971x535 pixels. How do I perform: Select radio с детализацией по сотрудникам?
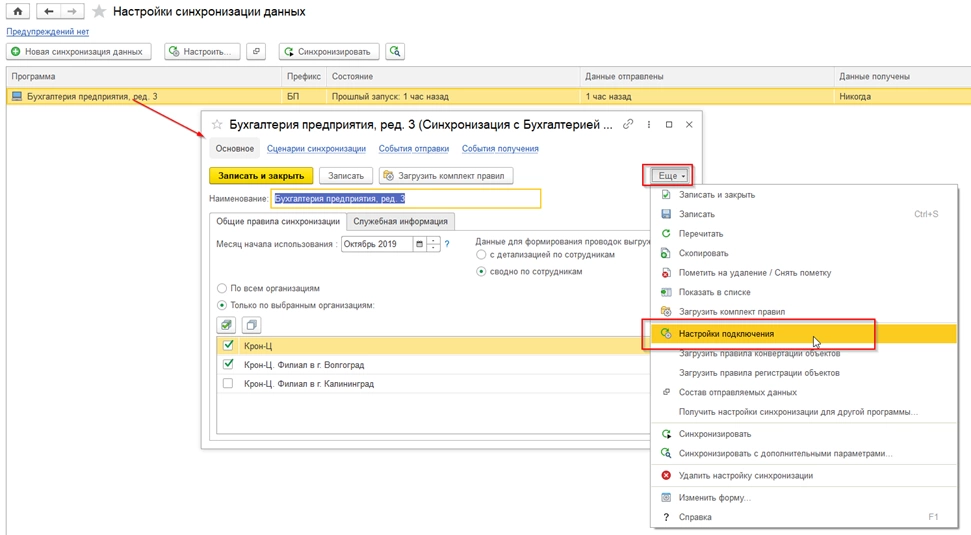tap(481, 254)
